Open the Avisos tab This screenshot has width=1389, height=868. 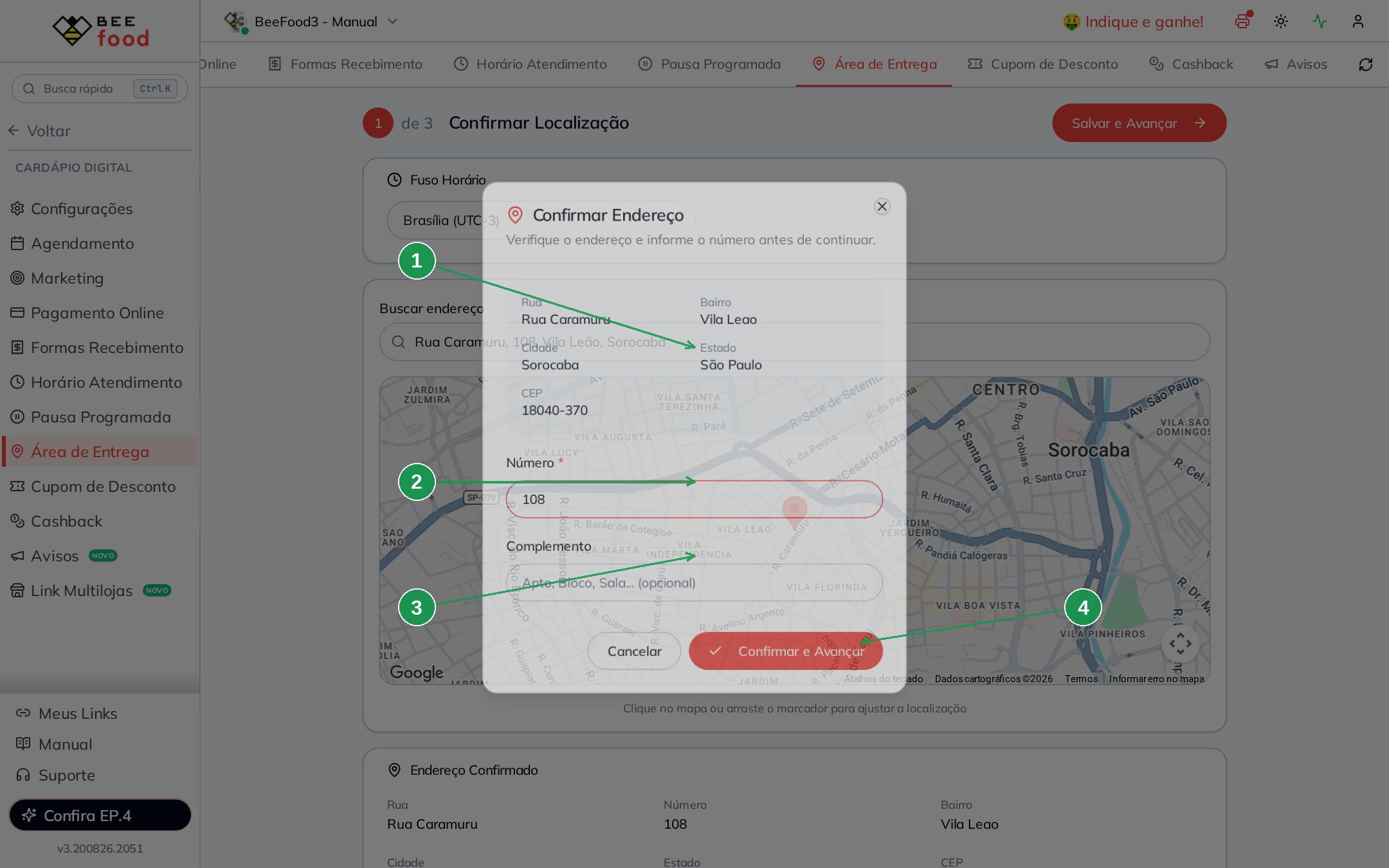(x=1296, y=64)
